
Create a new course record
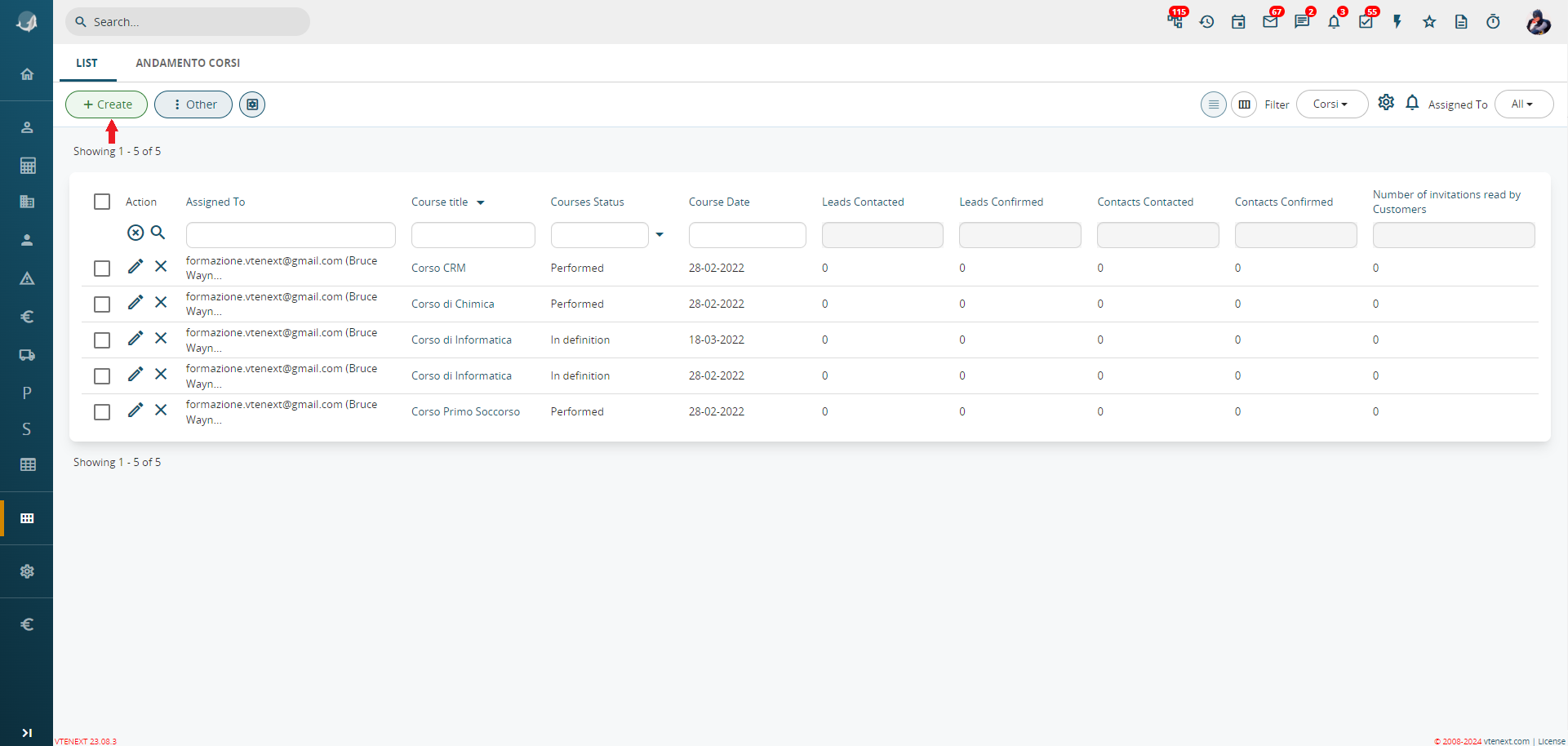[x=106, y=104]
